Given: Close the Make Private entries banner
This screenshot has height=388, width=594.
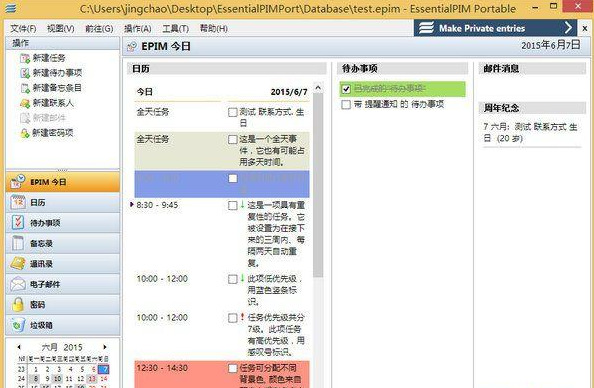Looking at the screenshot, I should pyautogui.click(x=585, y=28).
